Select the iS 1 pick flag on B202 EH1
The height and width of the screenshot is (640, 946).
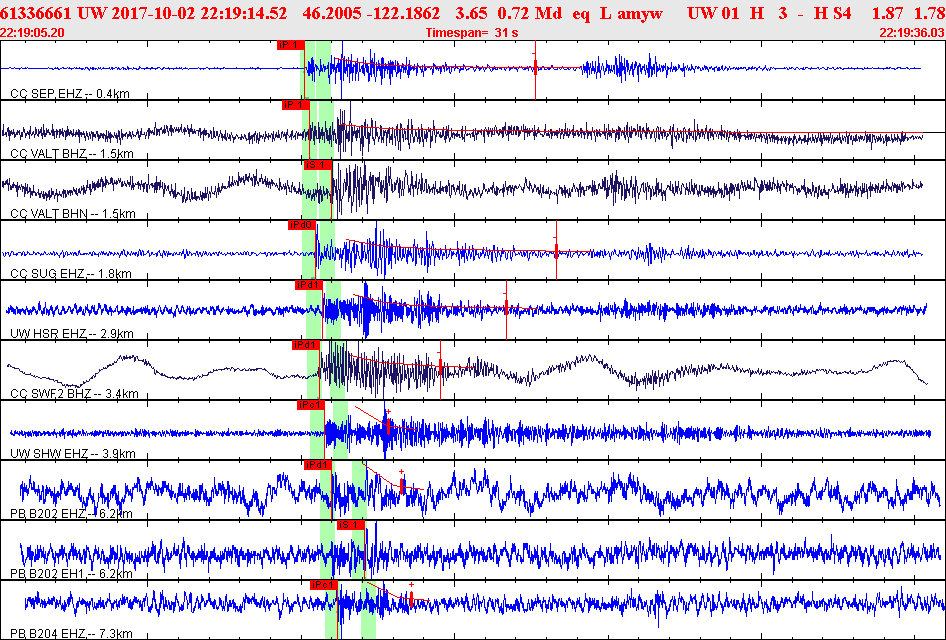[351, 525]
